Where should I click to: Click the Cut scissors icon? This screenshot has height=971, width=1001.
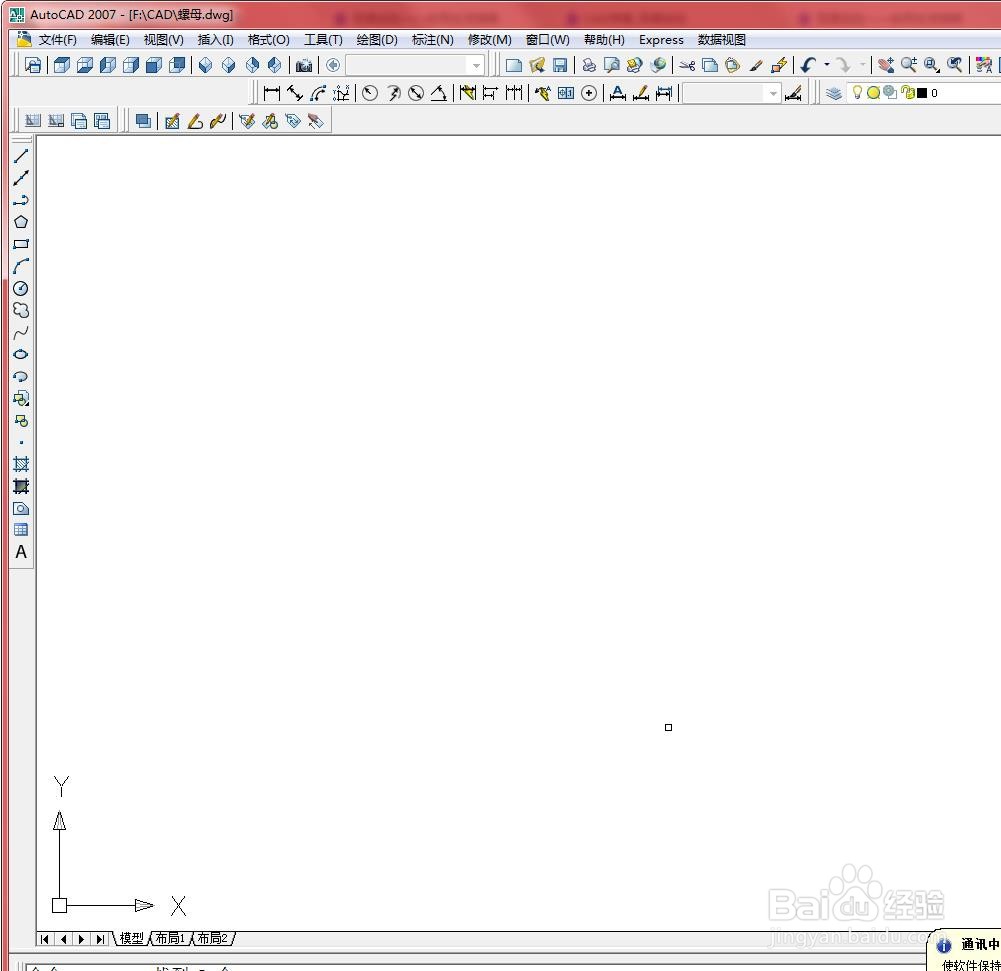point(687,65)
